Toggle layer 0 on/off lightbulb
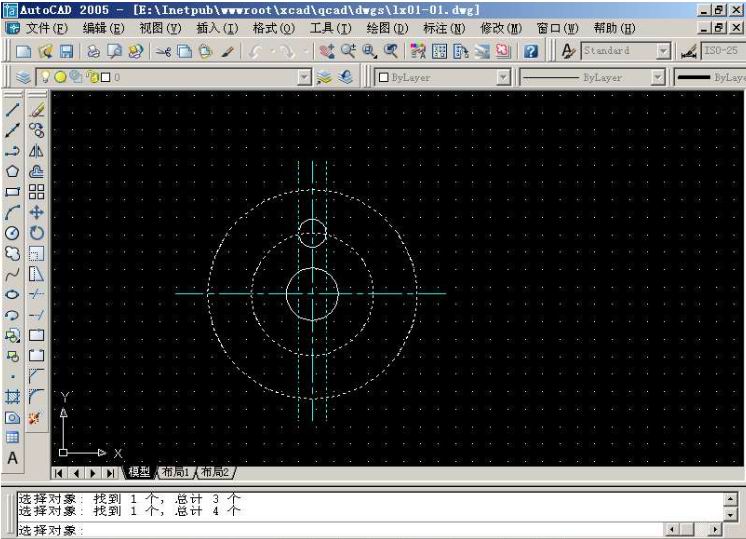Screen dimensions: 746x539 pyautogui.click(x=45, y=77)
